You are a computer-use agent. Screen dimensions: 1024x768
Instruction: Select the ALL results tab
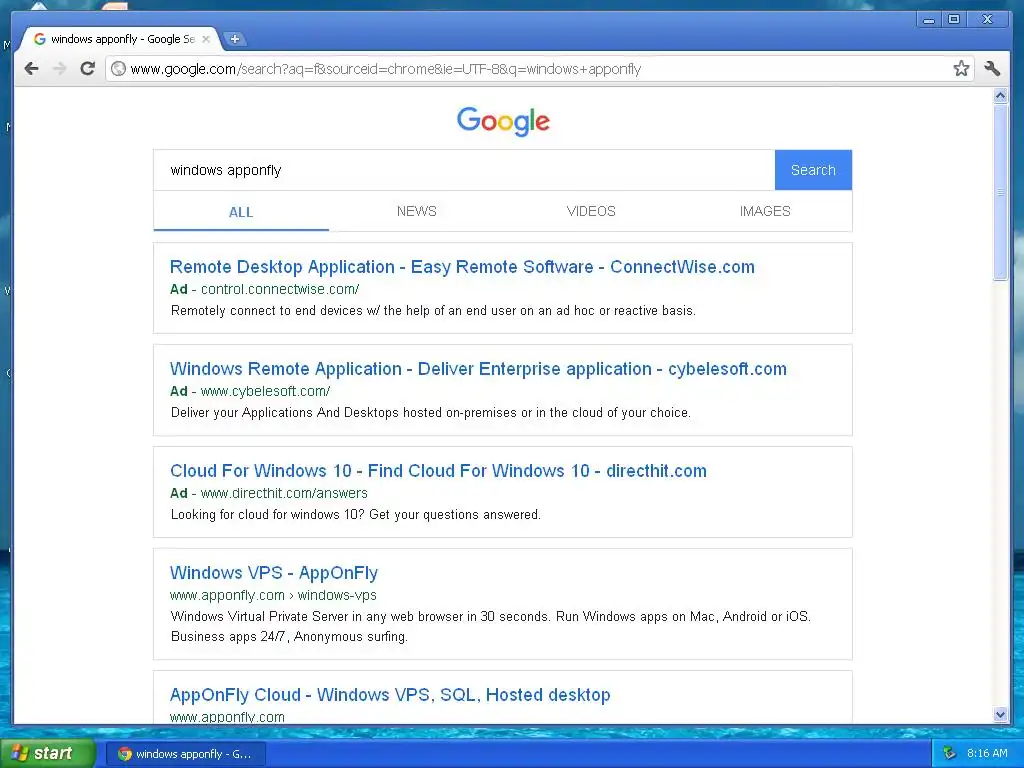pos(241,212)
